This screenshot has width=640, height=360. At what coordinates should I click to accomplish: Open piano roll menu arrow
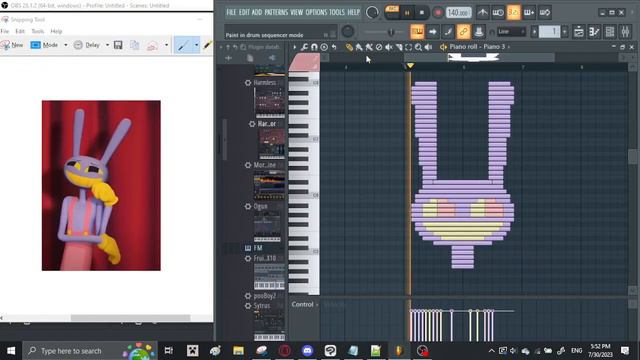pos(295,47)
